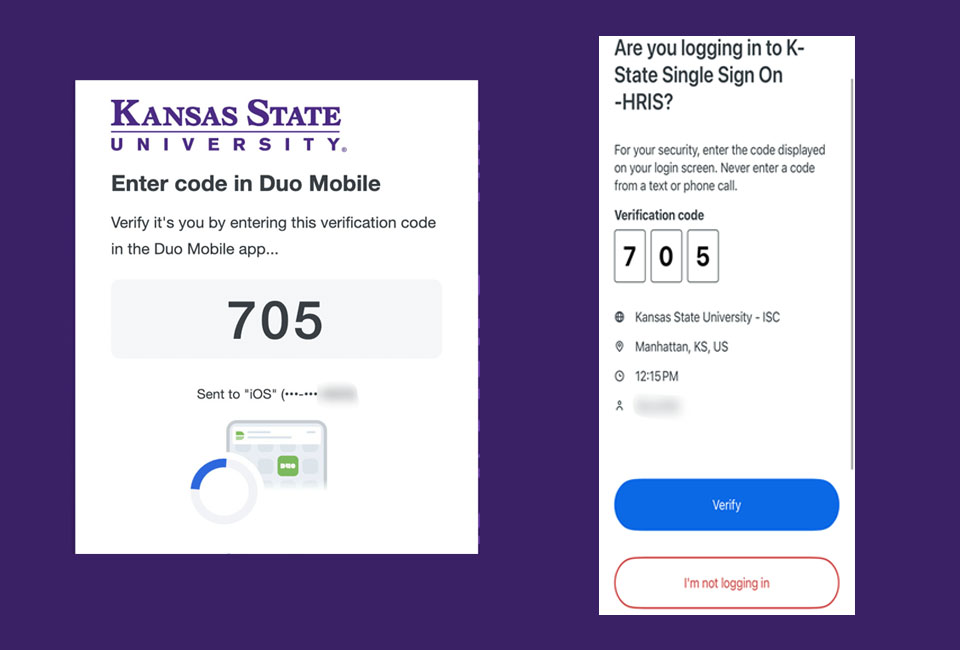Viewport: 960px width, 650px height.
Task: Click the location pin icon beside Manhattan
Action: click(x=620, y=347)
